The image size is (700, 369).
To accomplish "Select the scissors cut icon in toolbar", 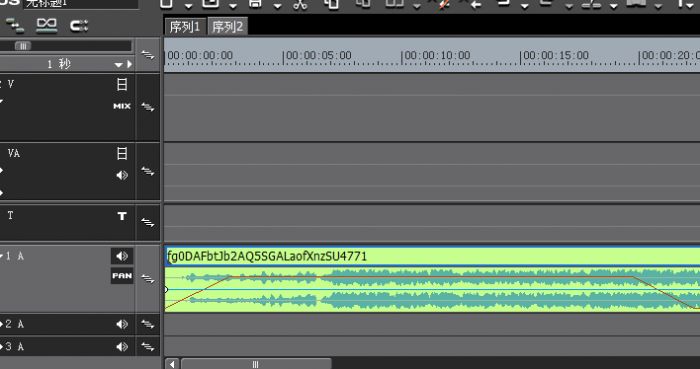I will 300,4.
